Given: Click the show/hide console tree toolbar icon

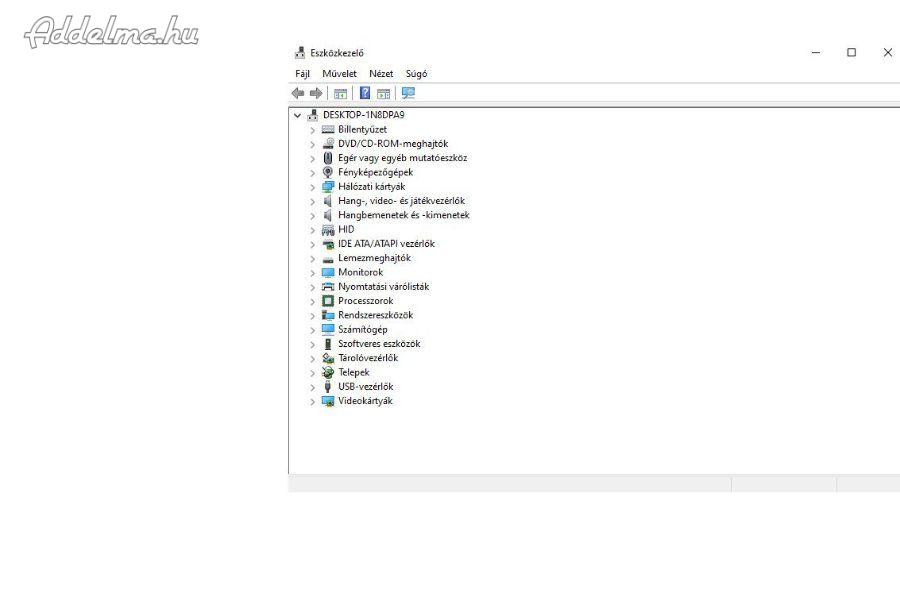Looking at the screenshot, I should [x=340, y=93].
